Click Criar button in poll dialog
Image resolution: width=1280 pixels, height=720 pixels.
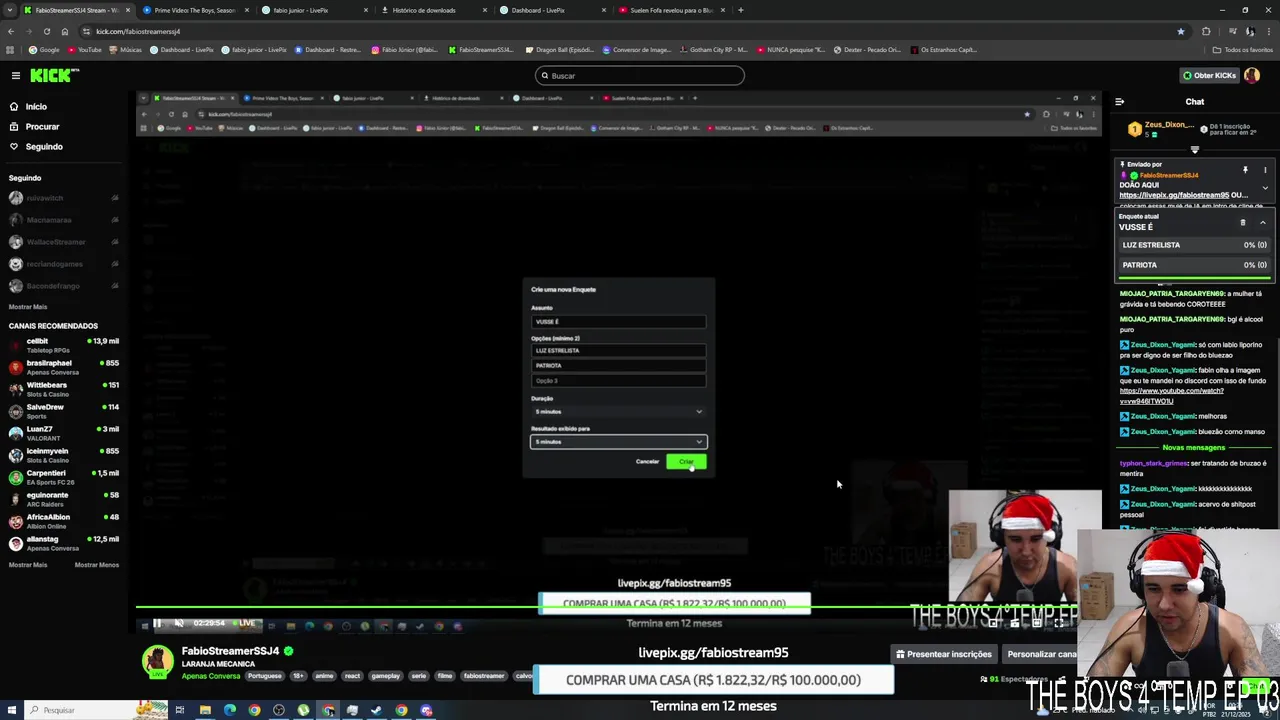(x=686, y=461)
